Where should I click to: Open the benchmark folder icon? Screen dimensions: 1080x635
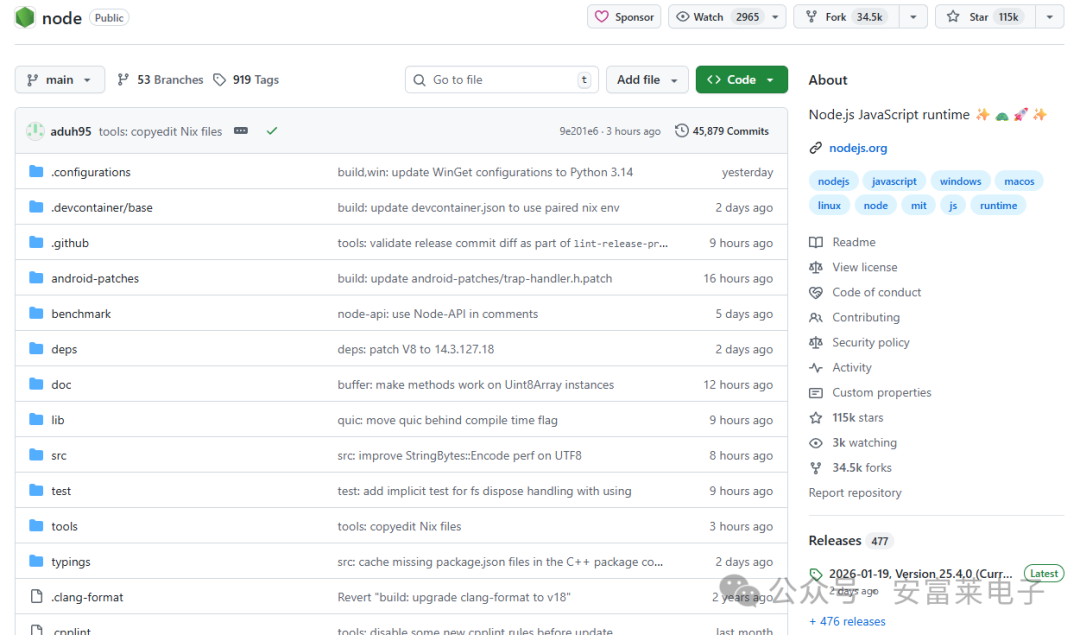point(34,313)
